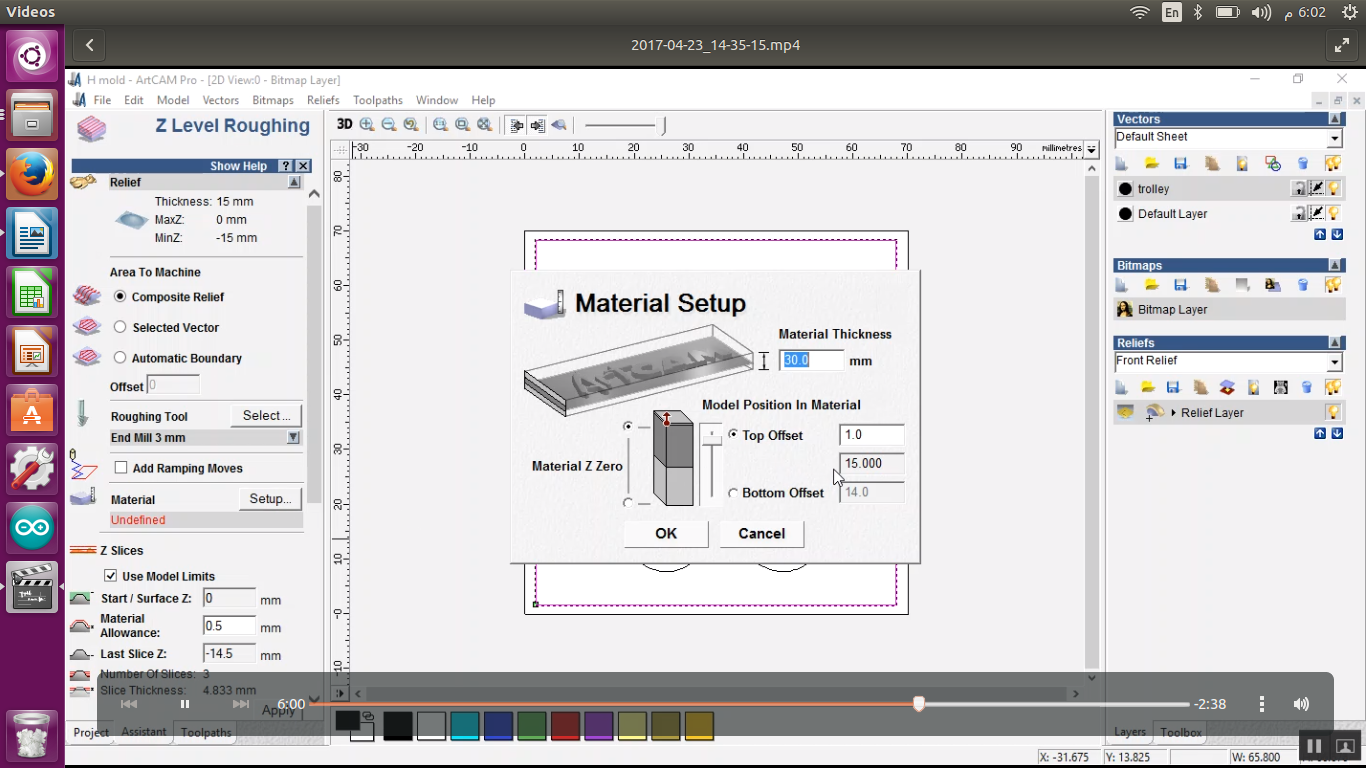Click the 3D view toolbar button
Screen dimensions: 1366x768
coord(344,124)
